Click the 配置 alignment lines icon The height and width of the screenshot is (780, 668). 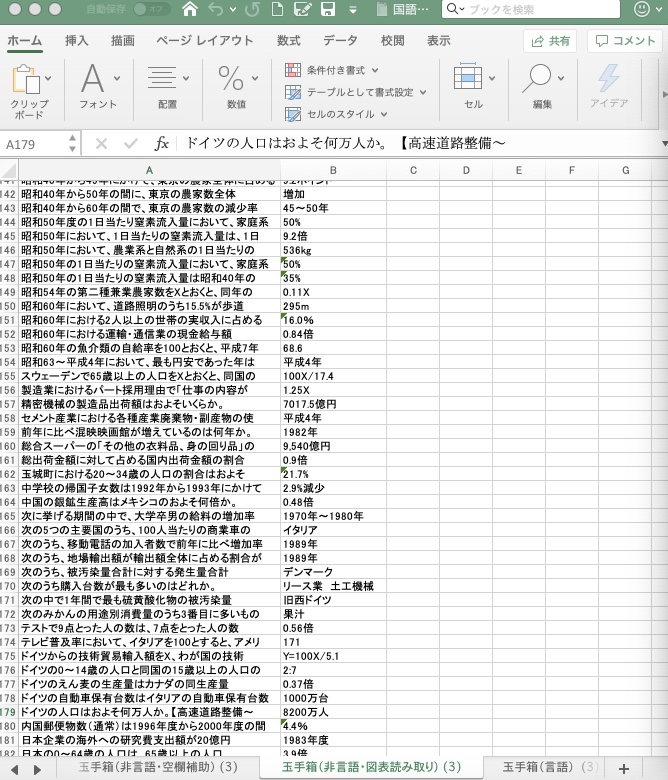tap(162, 78)
